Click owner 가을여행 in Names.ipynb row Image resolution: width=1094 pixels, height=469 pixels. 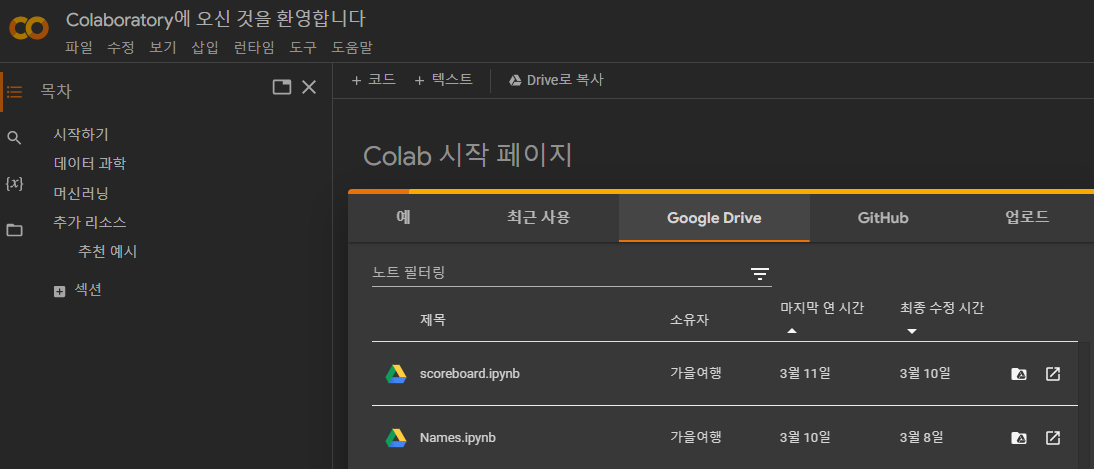[696, 438]
